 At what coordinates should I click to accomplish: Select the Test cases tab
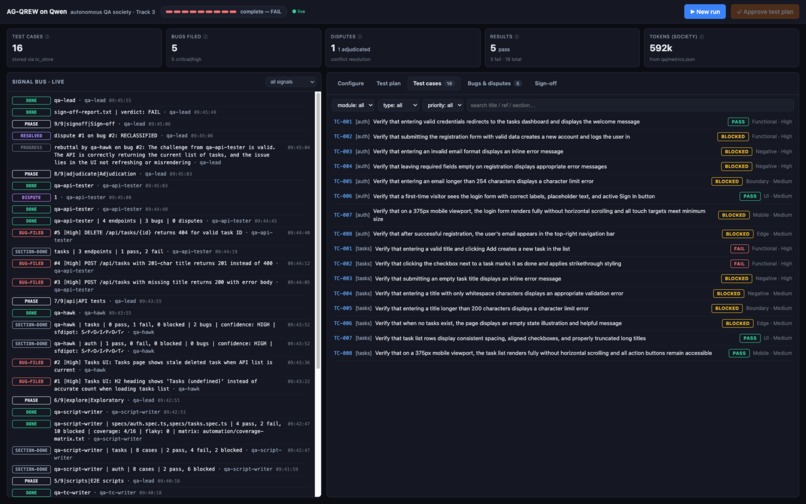coord(433,83)
